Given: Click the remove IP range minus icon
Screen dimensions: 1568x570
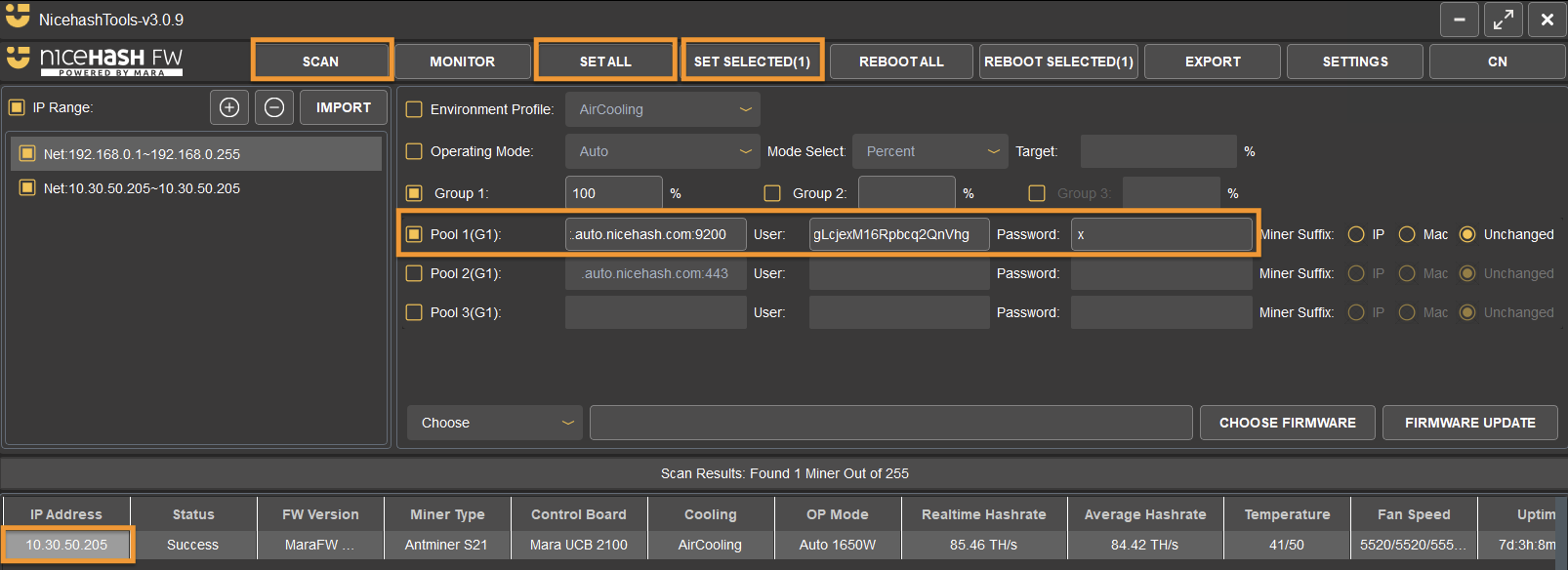Looking at the screenshot, I should point(274,107).
